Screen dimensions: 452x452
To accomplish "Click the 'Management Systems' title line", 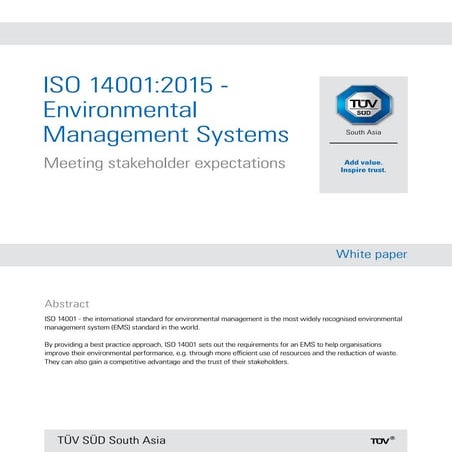I will 166,135.
